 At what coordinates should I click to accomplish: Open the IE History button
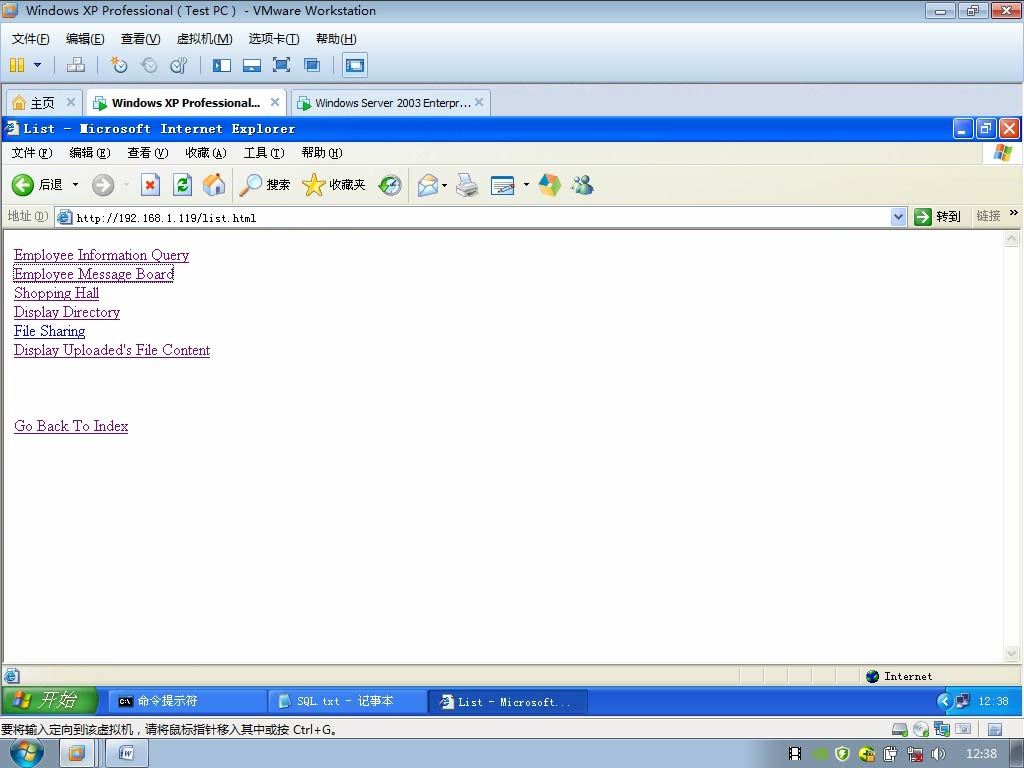click(x=390, y=185)
